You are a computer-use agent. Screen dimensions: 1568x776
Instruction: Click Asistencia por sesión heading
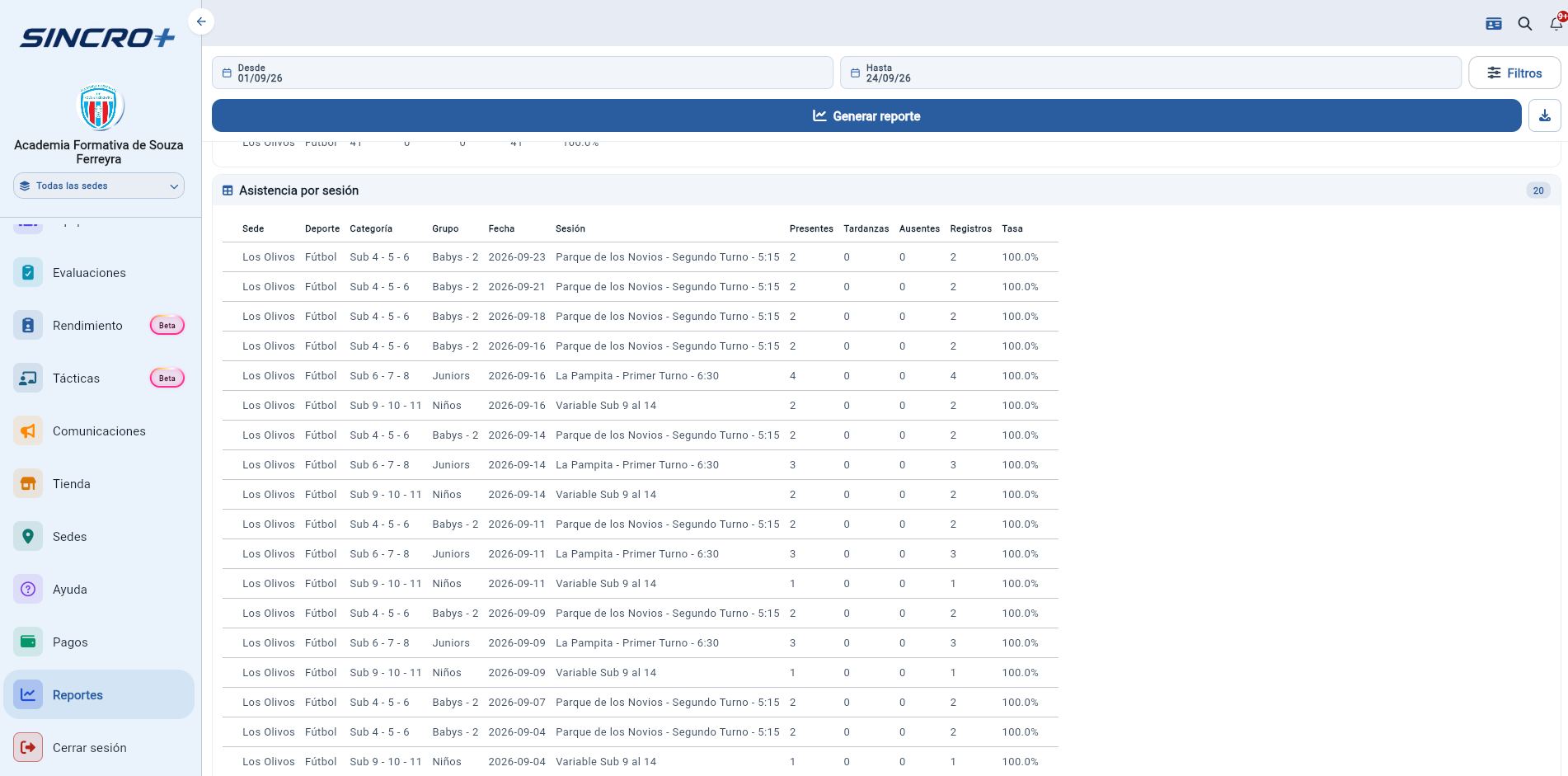click(x=298, y=190)
